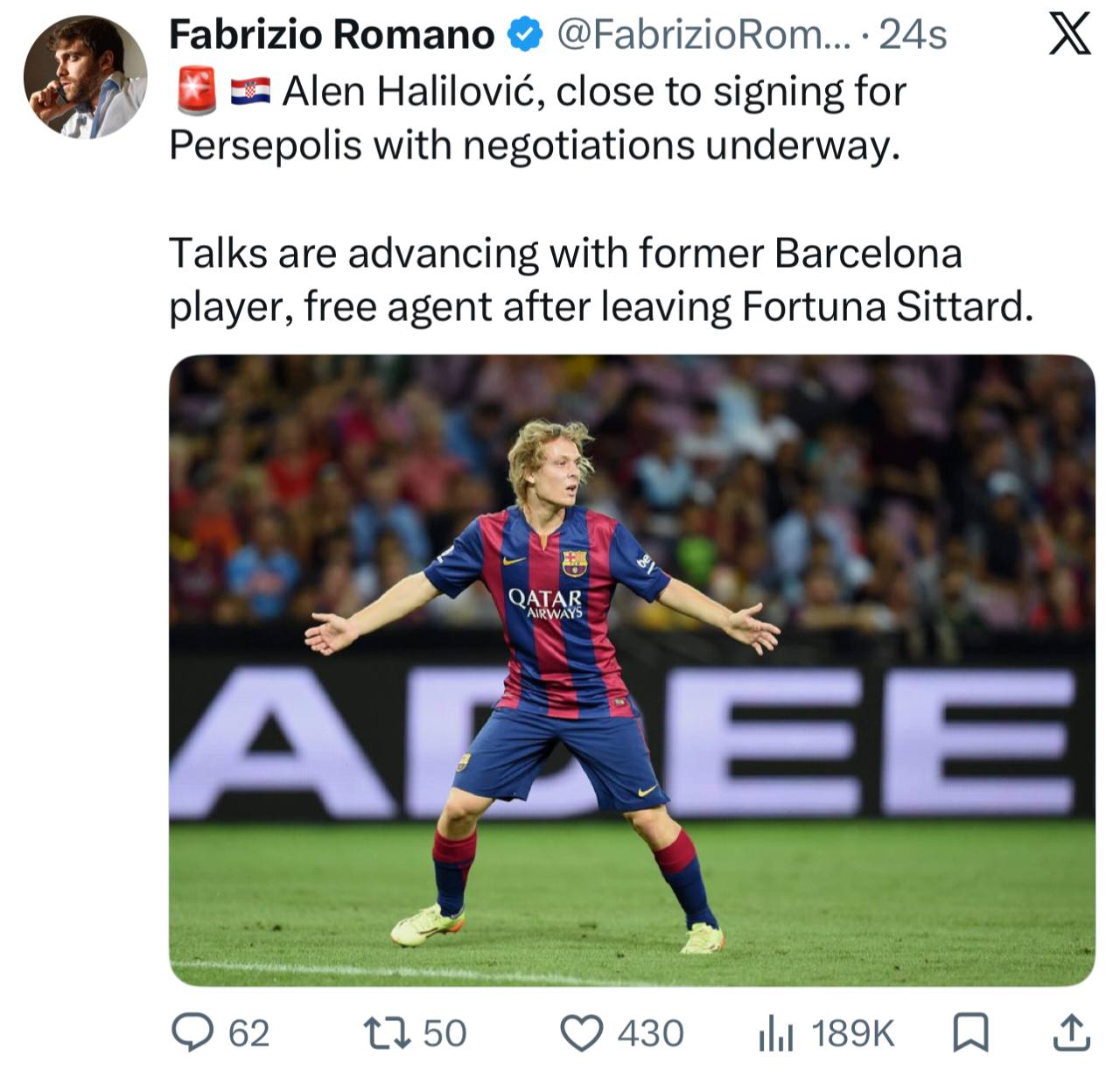1120x1084 pixels.
Task: Click the 24s timestamp
Action: coord(913,36)
